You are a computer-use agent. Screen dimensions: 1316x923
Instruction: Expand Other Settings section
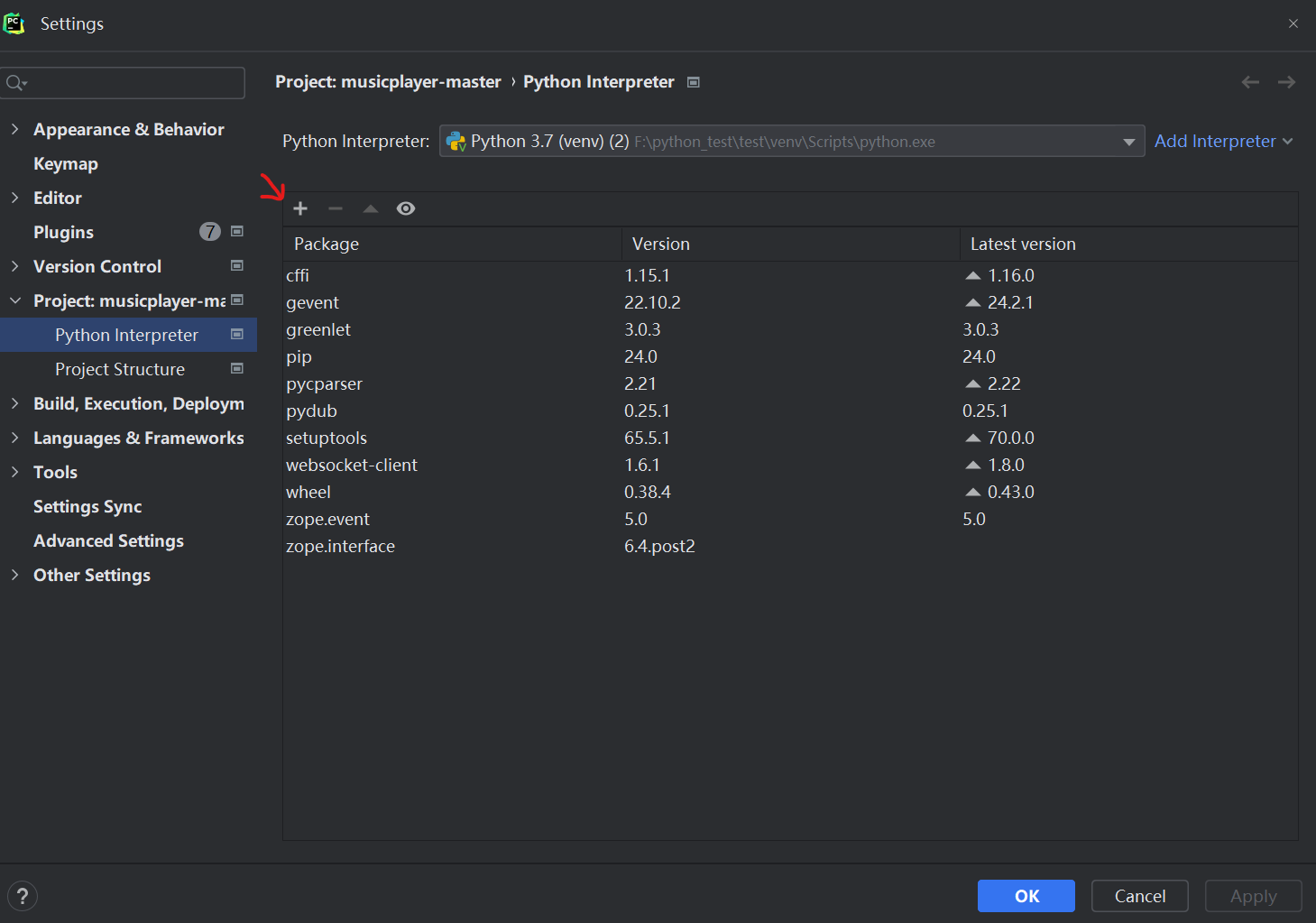click(14, 575)
